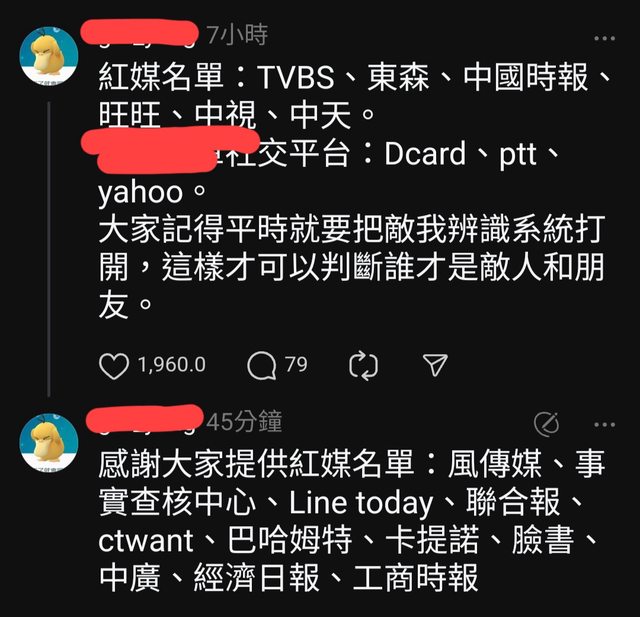640x617 pixels.
Task: Open the first post's 7小時 timestamp
Action: 238,35
